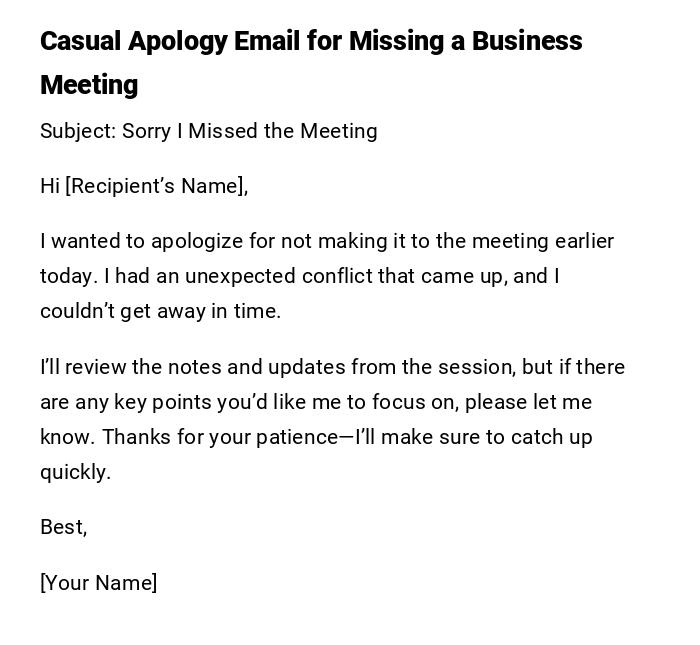Click the word 'quickly.' ending the second paragraph
Viewport: 700px width, 645px height.
(75, 472)
